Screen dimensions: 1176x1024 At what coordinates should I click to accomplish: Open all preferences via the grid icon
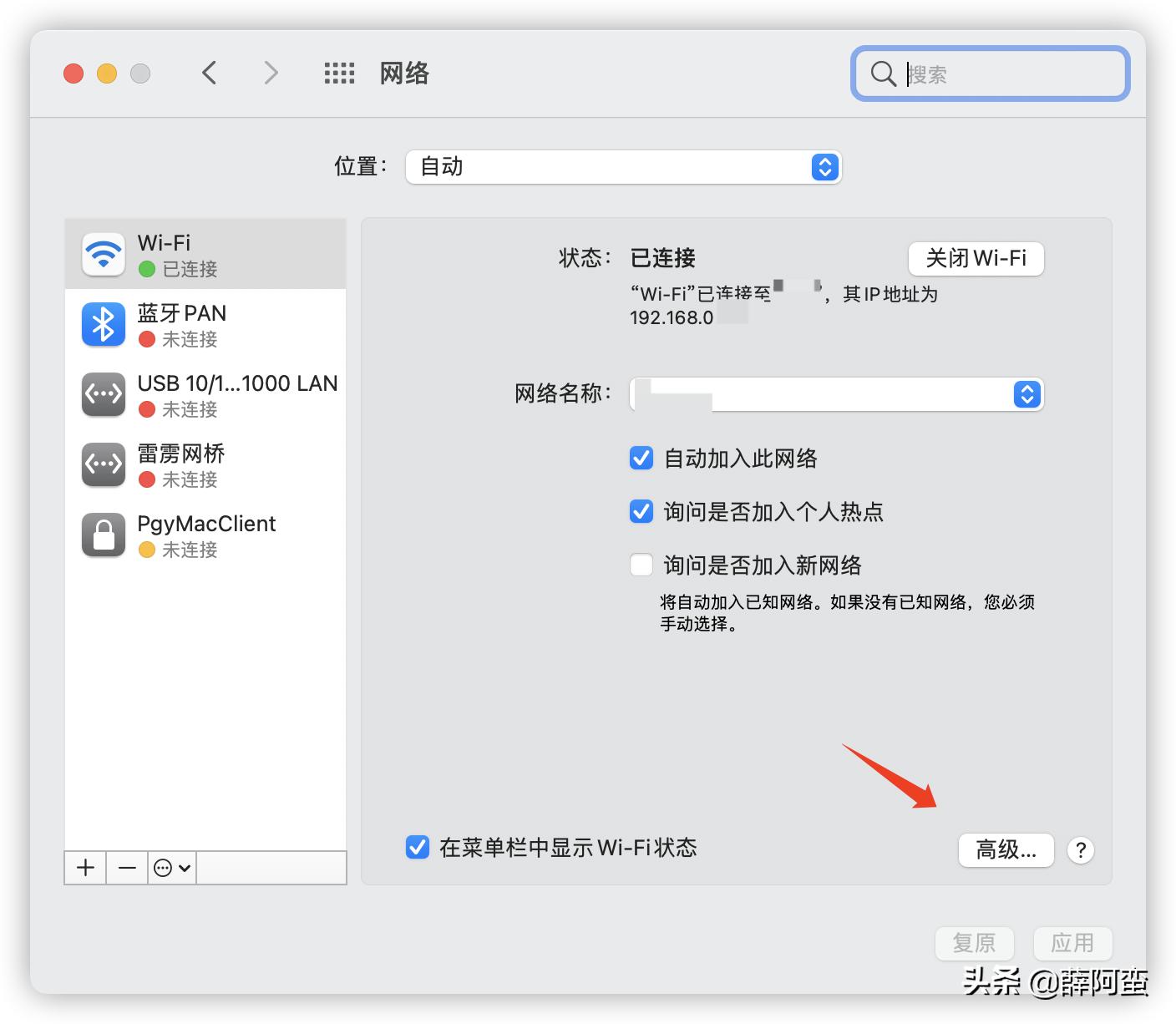click(338, 73)
